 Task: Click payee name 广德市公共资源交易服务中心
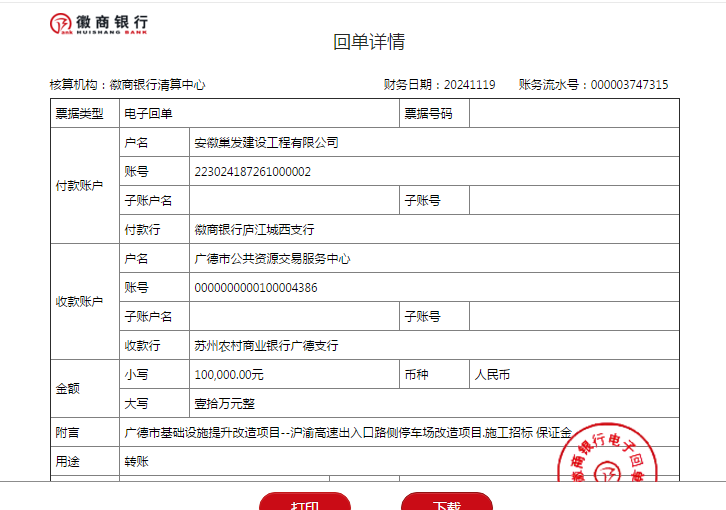click(272, 259)
